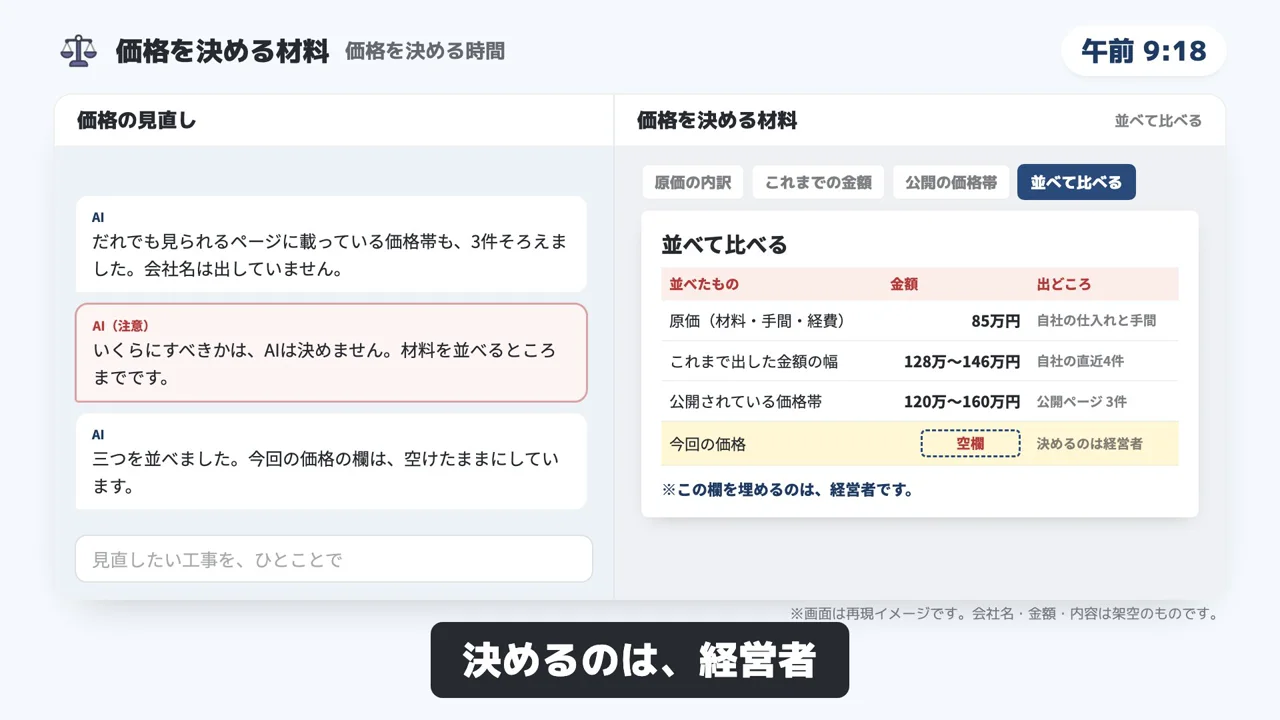Click the 午前 9:18 clock display
Viewport: 1280px width, 720px height.
(x=1144, y=51)
